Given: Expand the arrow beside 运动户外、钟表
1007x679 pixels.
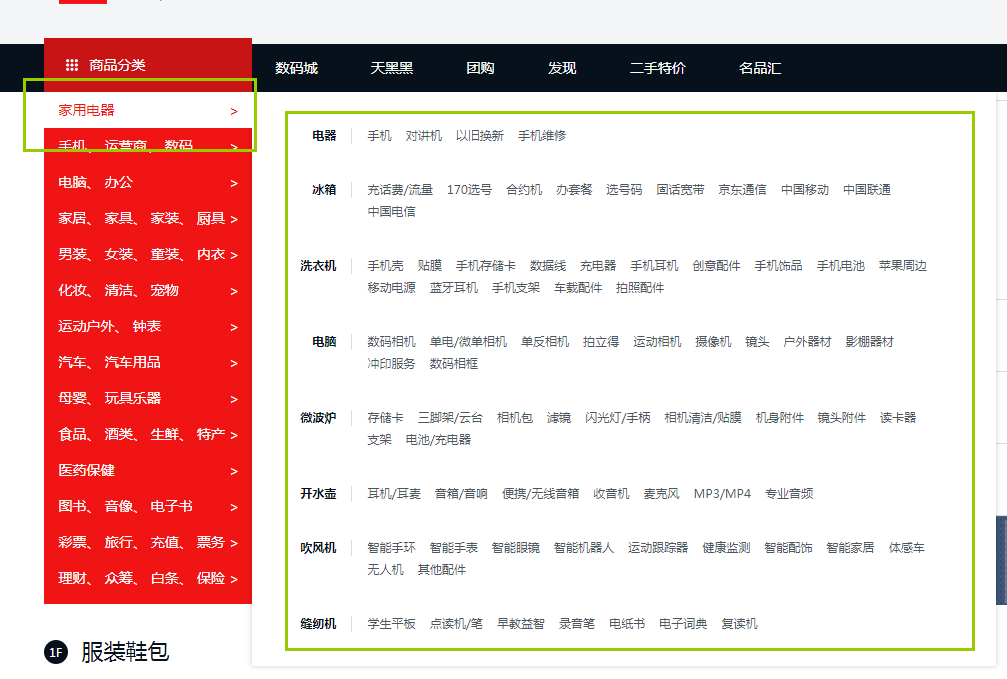Looking at the screenshot, I should [x=234, y=328].
